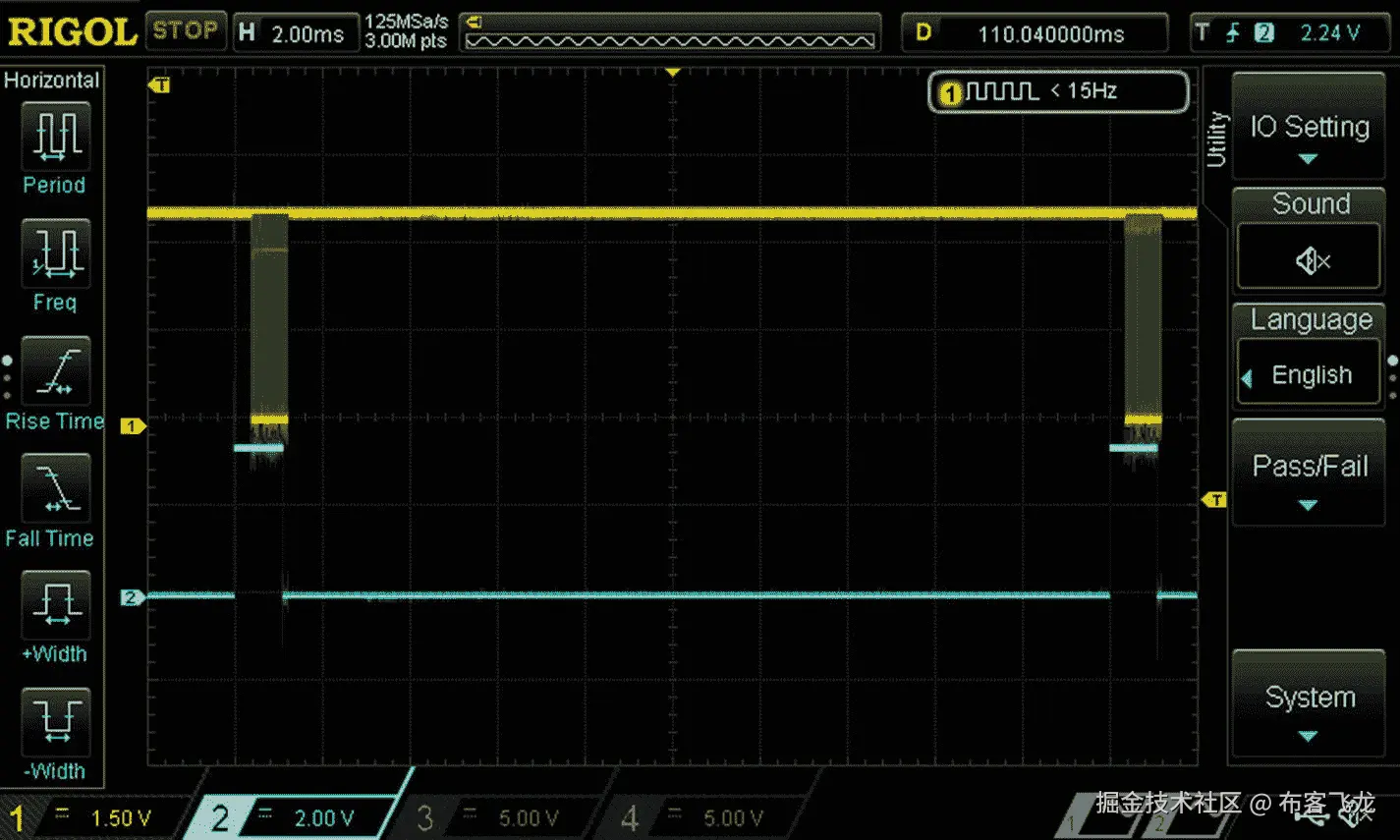1400x840 pixels.
Task: Toggle acquisition with the STOP indicator
Action: (186, 30)
